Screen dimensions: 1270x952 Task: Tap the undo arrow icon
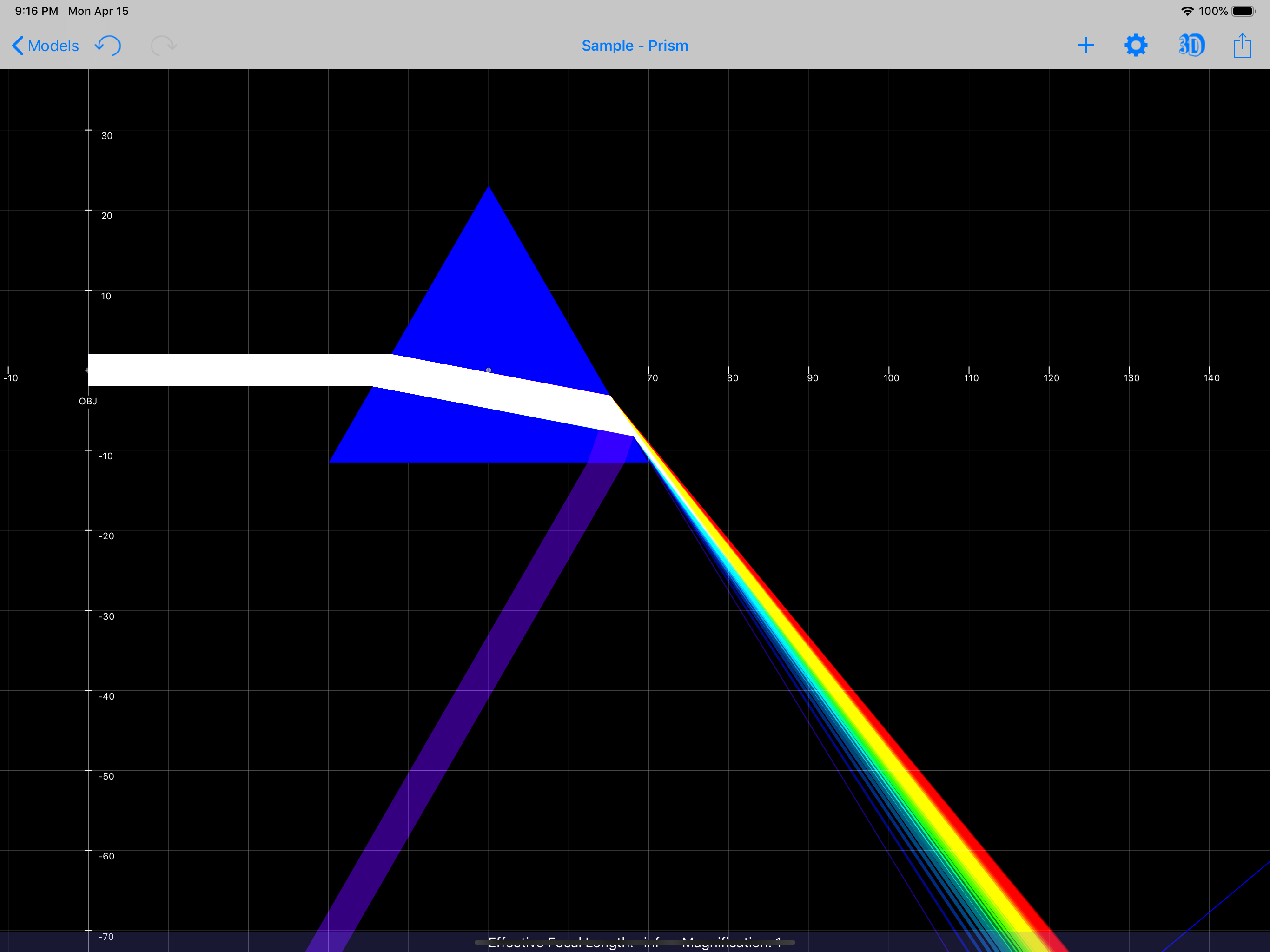click(108, 46)
